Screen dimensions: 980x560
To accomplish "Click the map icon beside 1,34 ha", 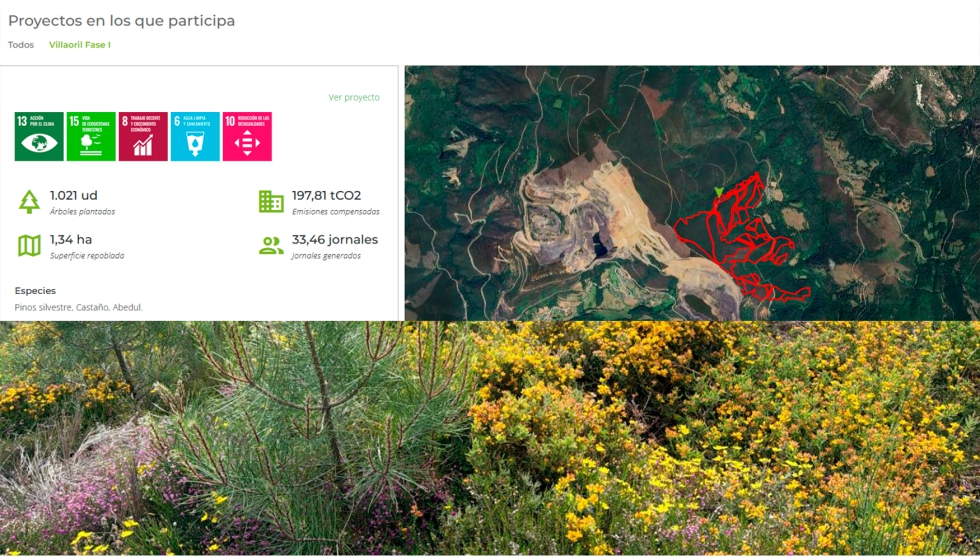I will (x=29, y=246).
